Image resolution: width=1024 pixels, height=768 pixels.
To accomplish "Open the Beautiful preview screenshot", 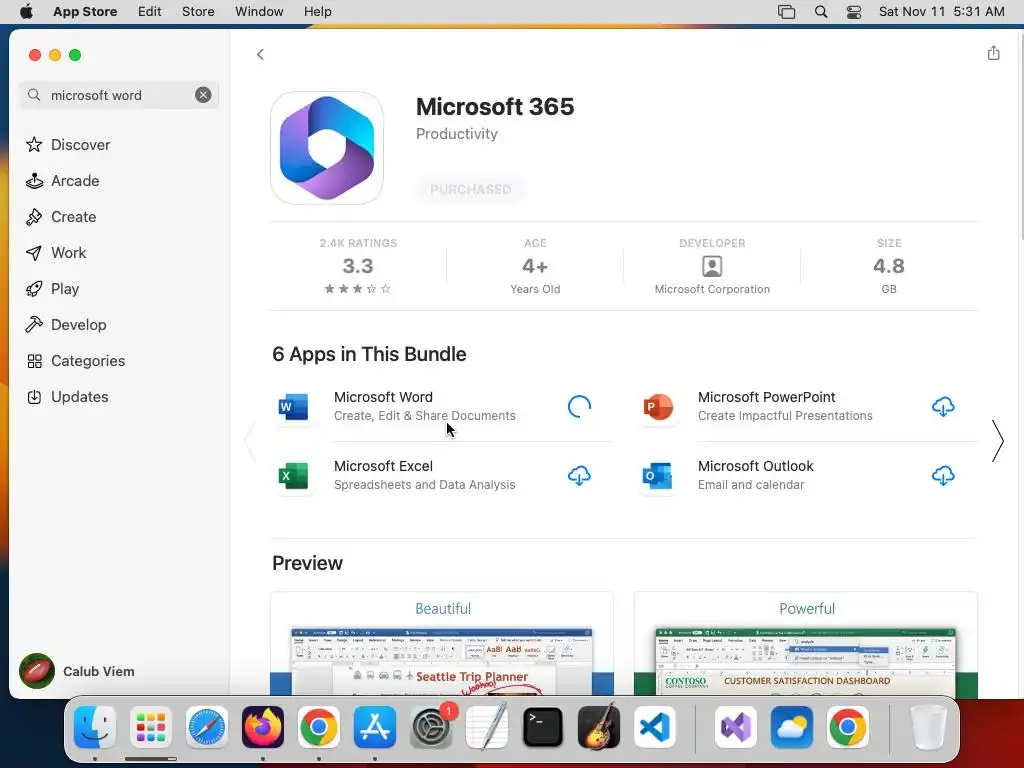I will (442, 644).
